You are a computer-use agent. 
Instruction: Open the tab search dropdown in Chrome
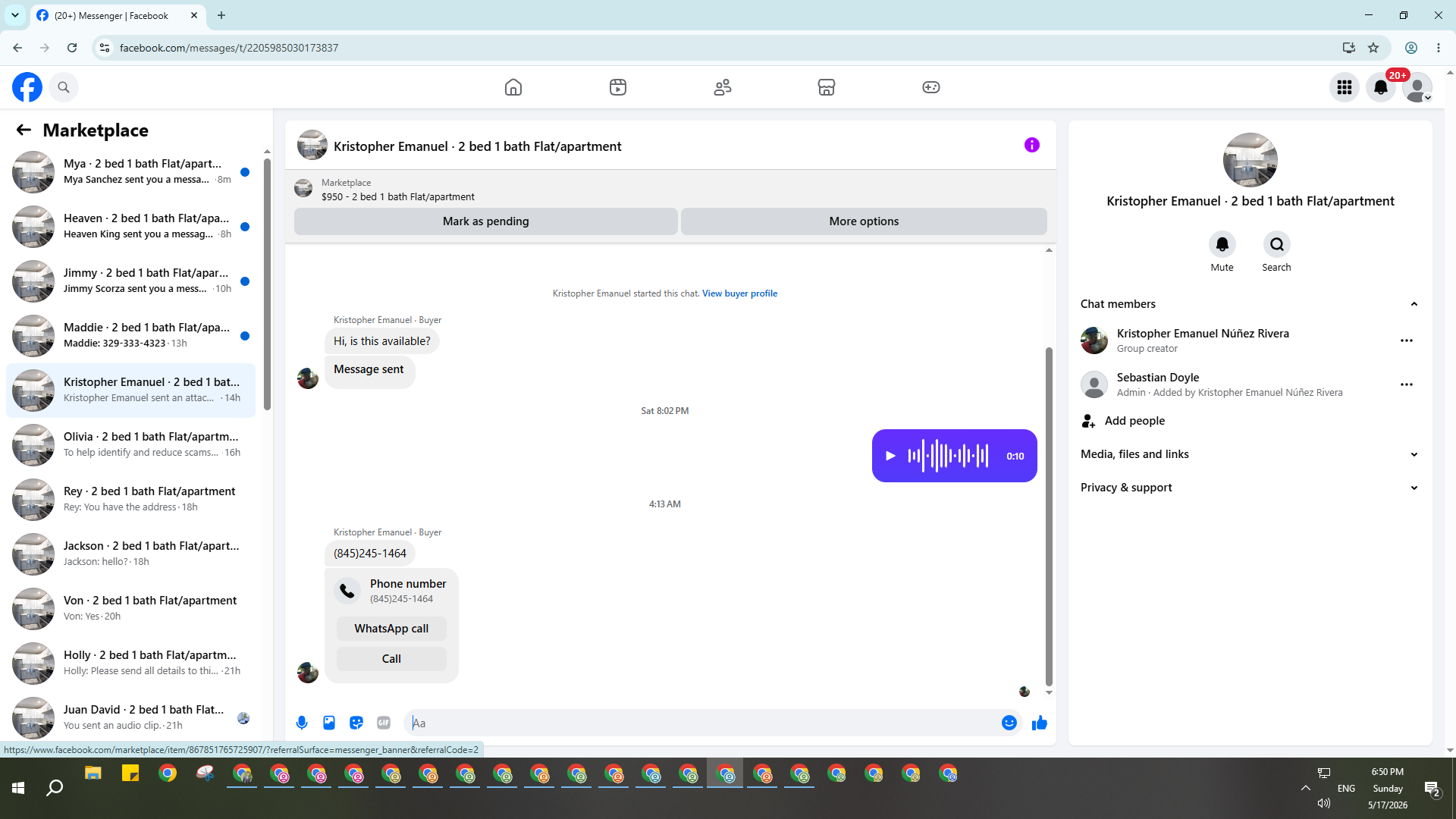click(x=15, y=15)
